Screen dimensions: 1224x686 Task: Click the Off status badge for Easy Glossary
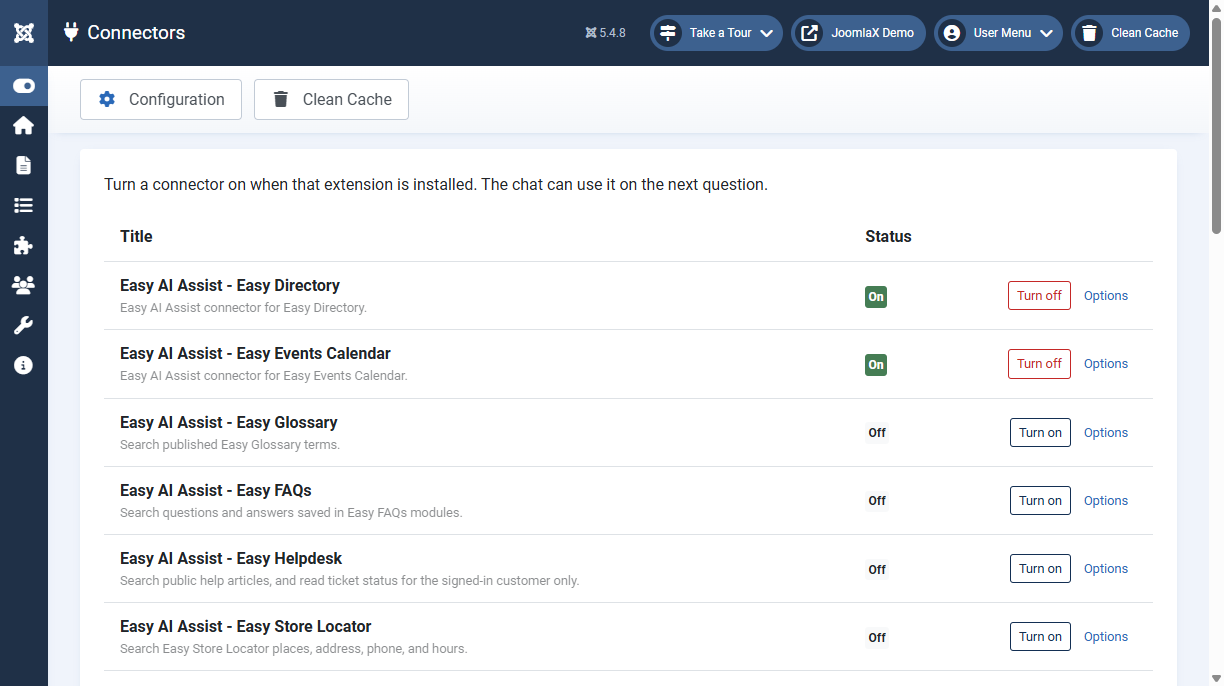[x=877, y=433]
